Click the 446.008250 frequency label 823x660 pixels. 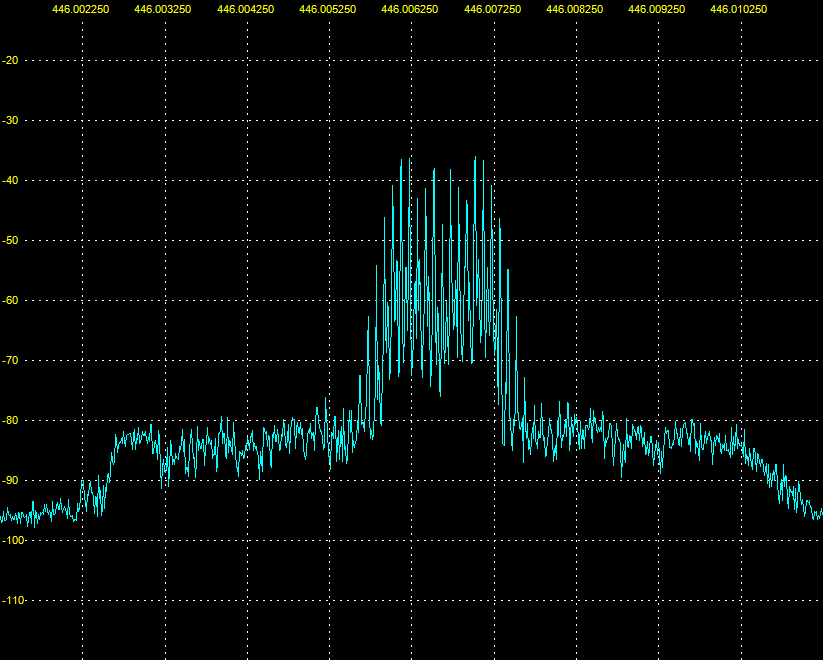click(575, 9)
